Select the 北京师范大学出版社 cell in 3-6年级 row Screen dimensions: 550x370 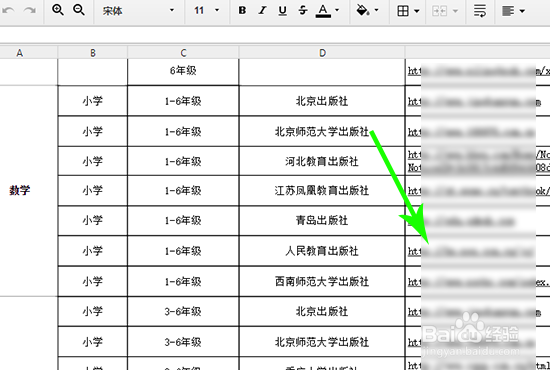pos(322,342)
